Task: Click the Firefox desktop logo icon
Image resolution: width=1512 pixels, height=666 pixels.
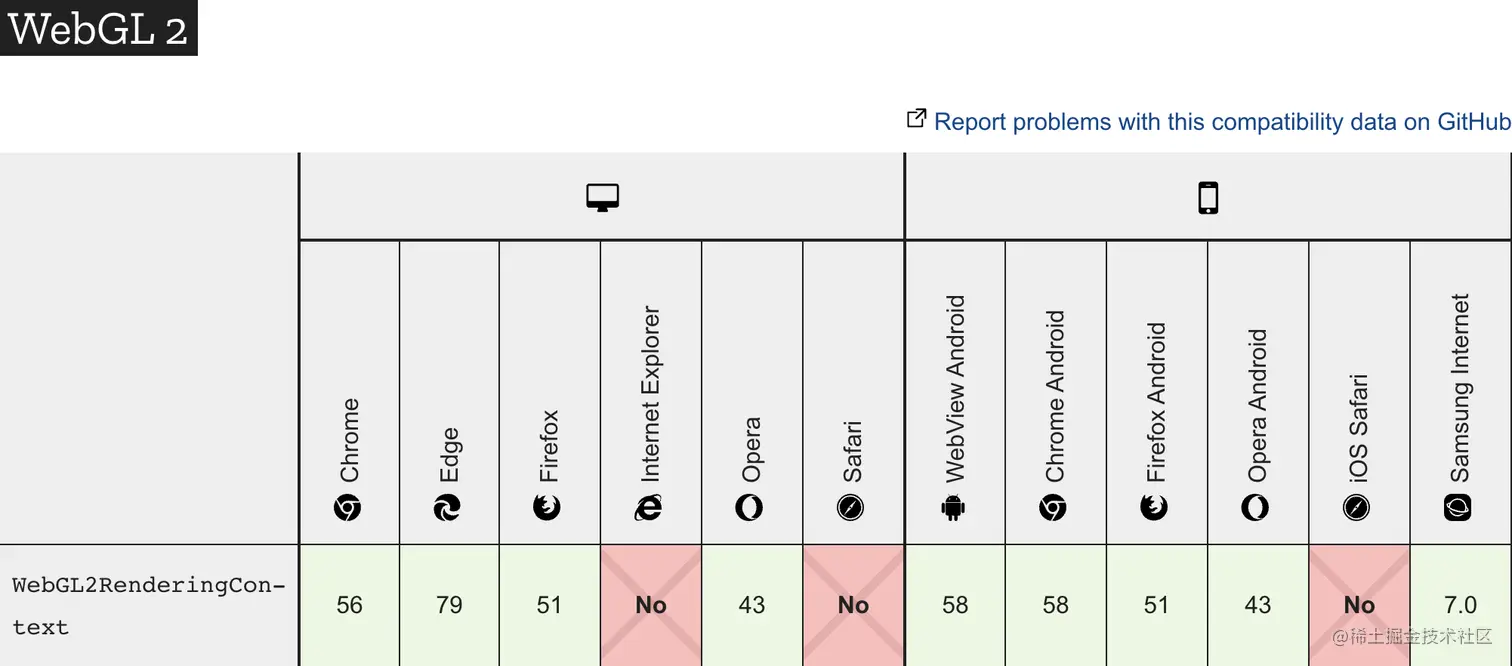Action: [548, 508]
